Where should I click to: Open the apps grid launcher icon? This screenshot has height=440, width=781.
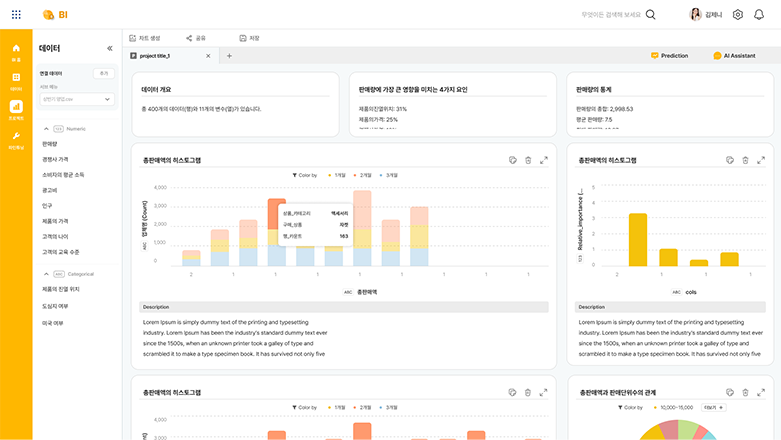click(16, 14)
